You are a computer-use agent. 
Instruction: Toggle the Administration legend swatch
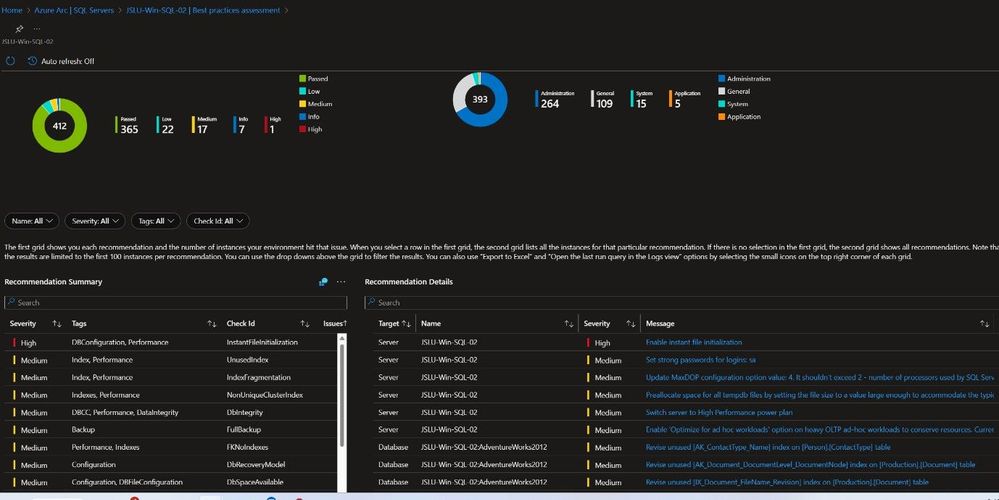(x=721, y=79)
